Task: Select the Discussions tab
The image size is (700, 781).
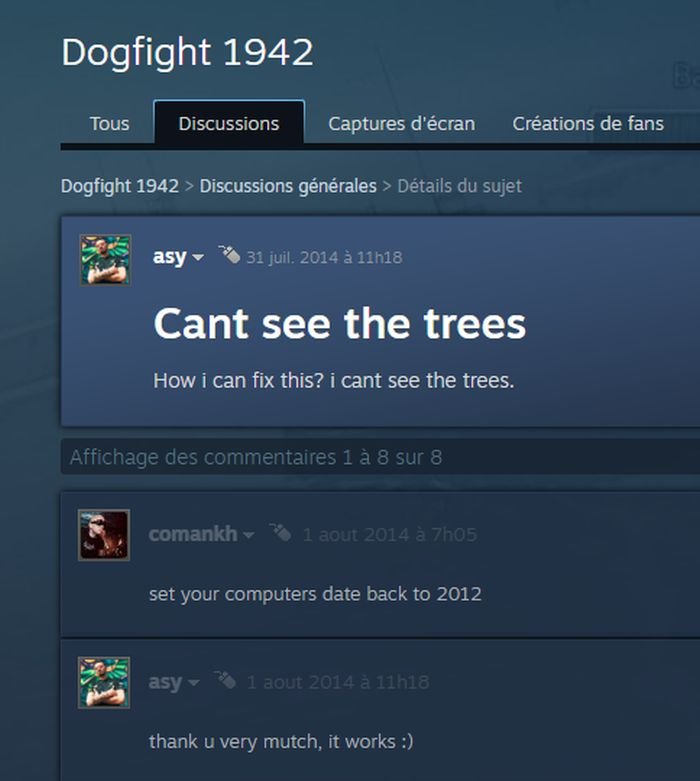Action: tap(229, 123)
